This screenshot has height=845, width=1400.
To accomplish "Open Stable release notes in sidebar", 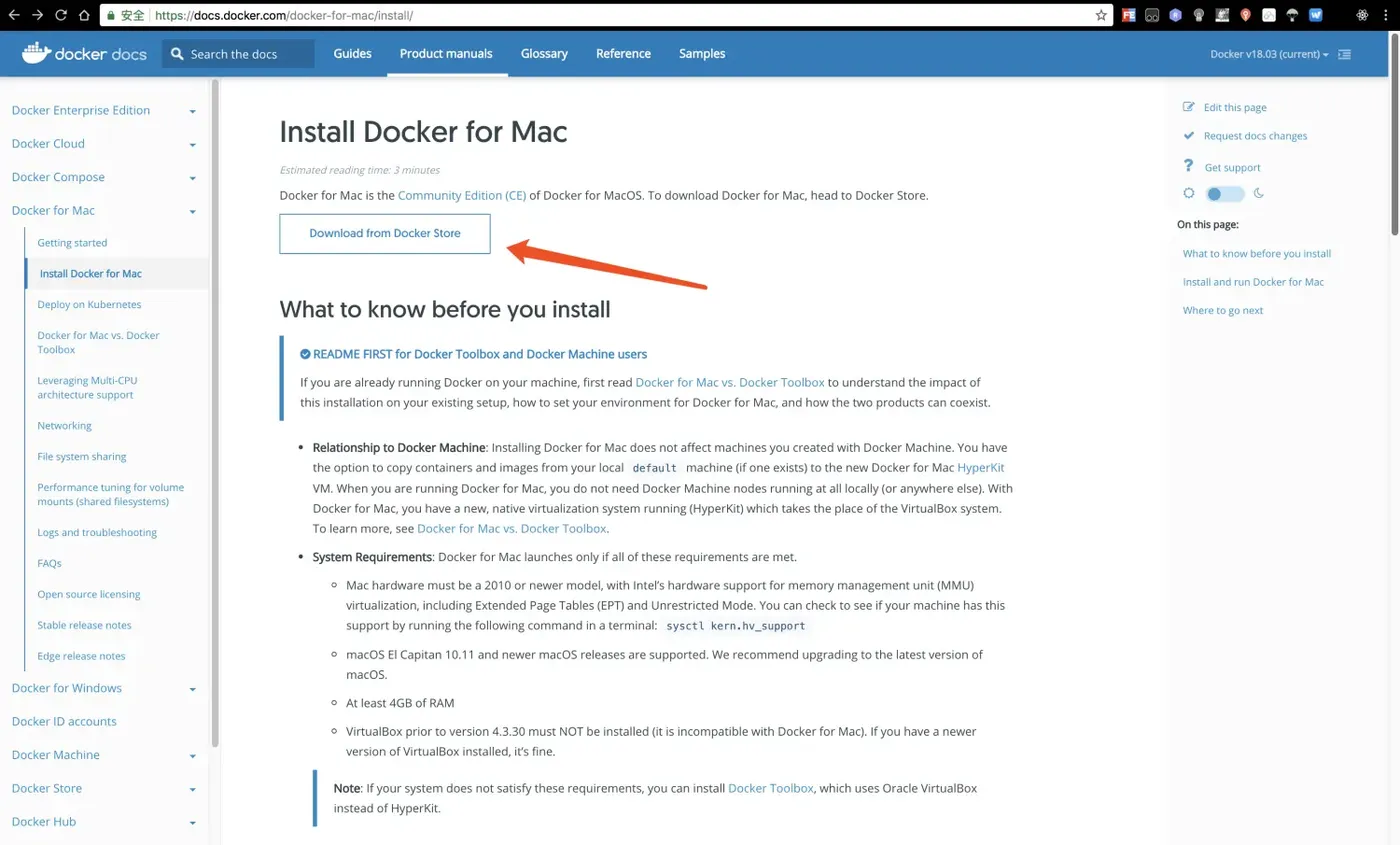I will coord(84,625).
